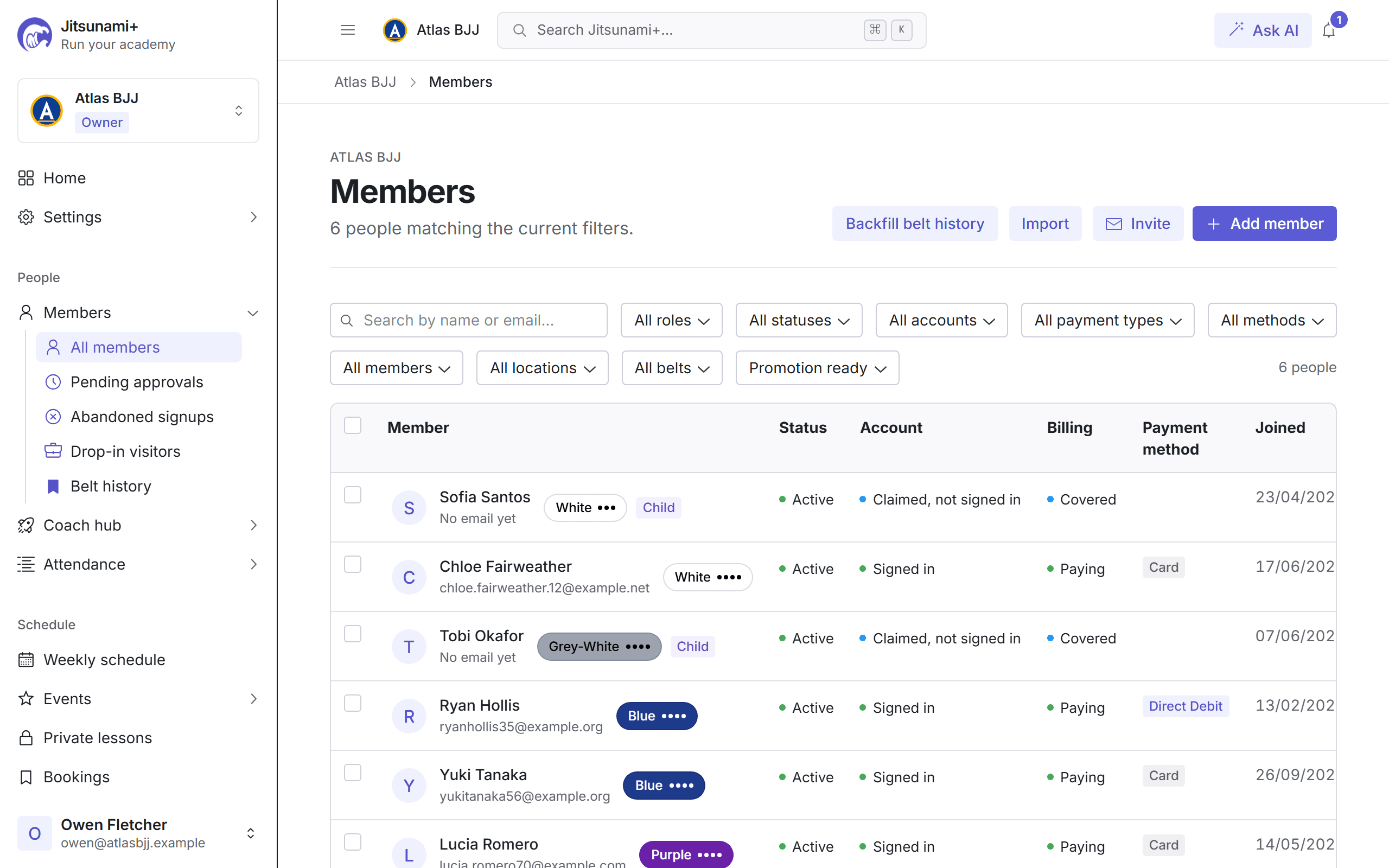Select Tobi Okafor's row checkbox
The width and height of the screenshot is (1389, 868).
(x=353, y=634)
